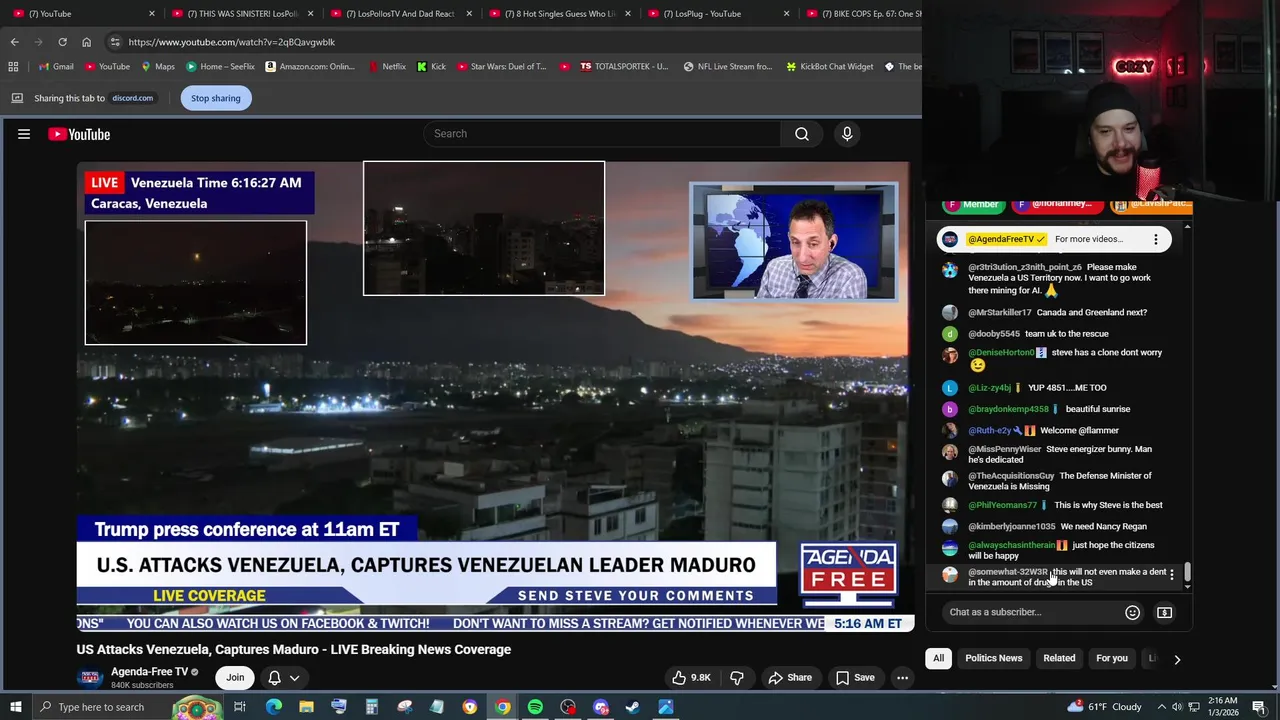Open the notification bell for Agenda-Free TV
The image size is (1280, 720).
point(274,677)
